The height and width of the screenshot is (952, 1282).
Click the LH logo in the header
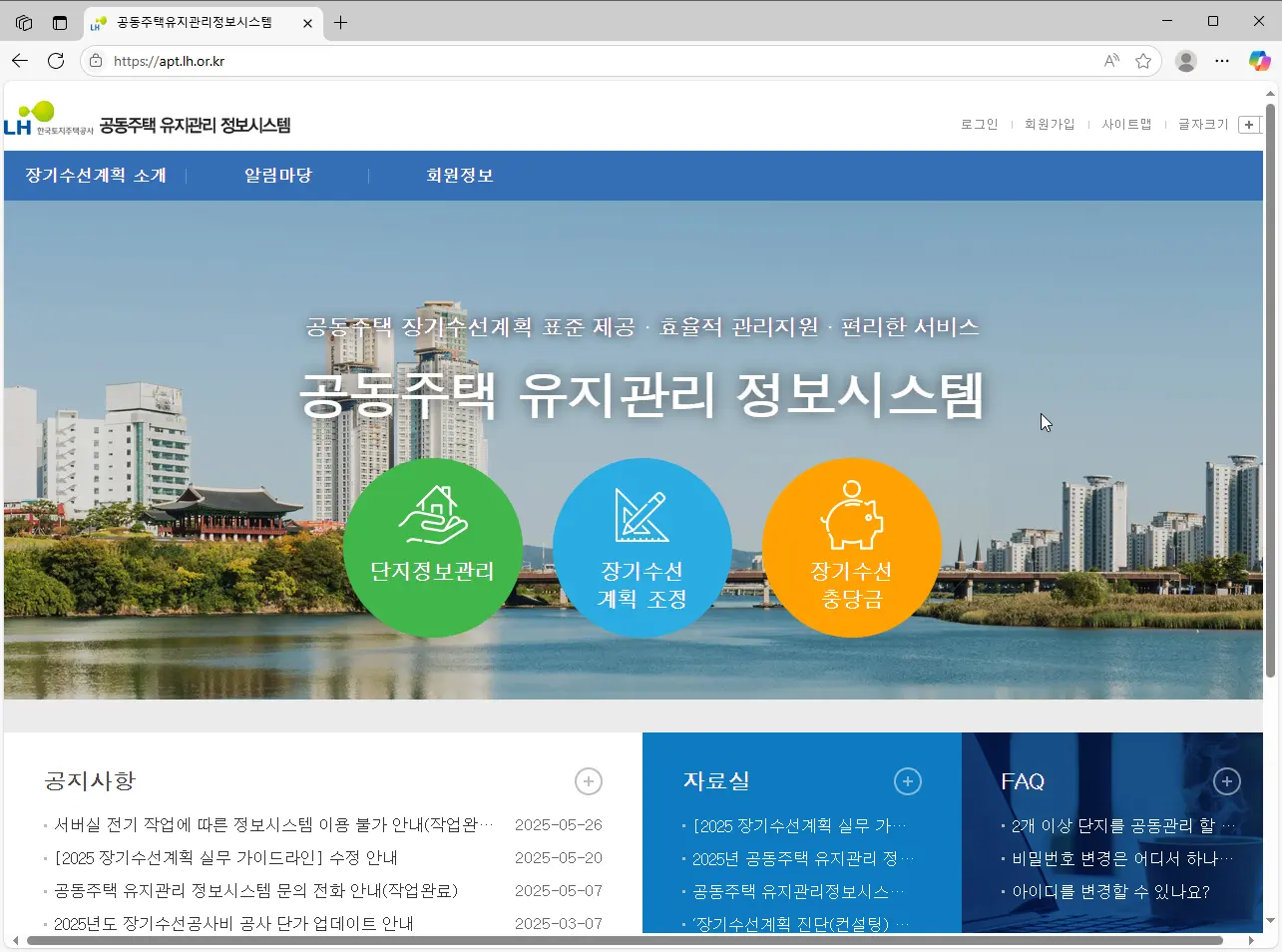(40, 119)
